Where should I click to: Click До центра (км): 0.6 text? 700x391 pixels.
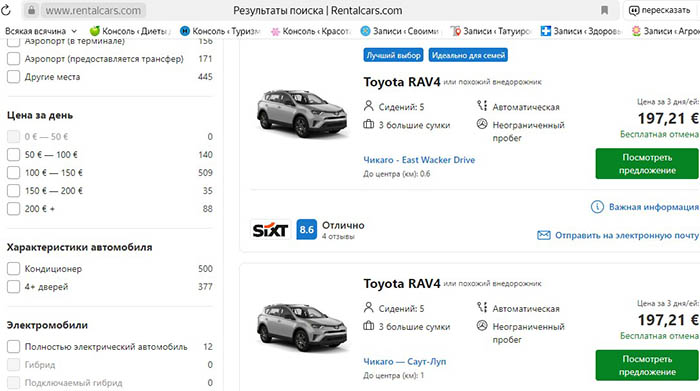click(396, 174)
